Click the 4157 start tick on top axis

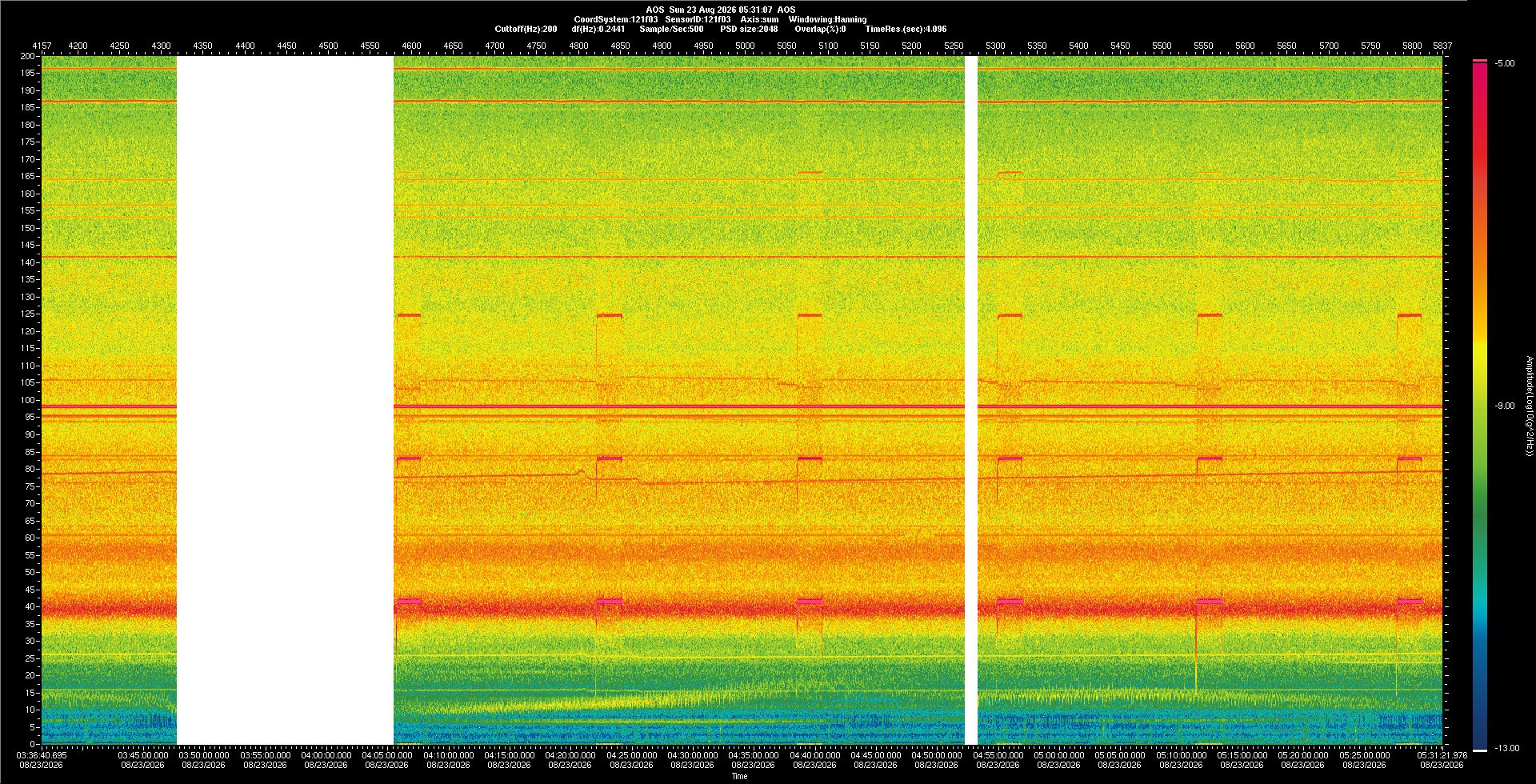click(42, 46)
